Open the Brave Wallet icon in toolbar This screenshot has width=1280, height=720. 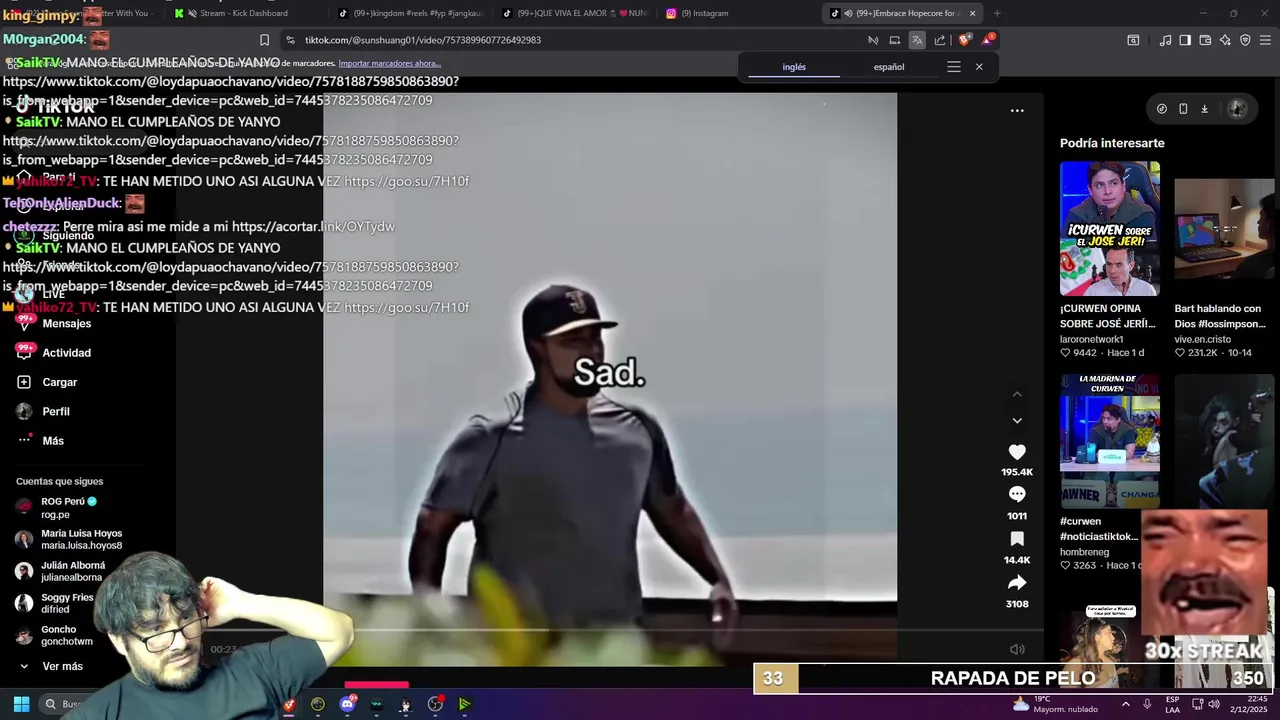coord(1205,40)
